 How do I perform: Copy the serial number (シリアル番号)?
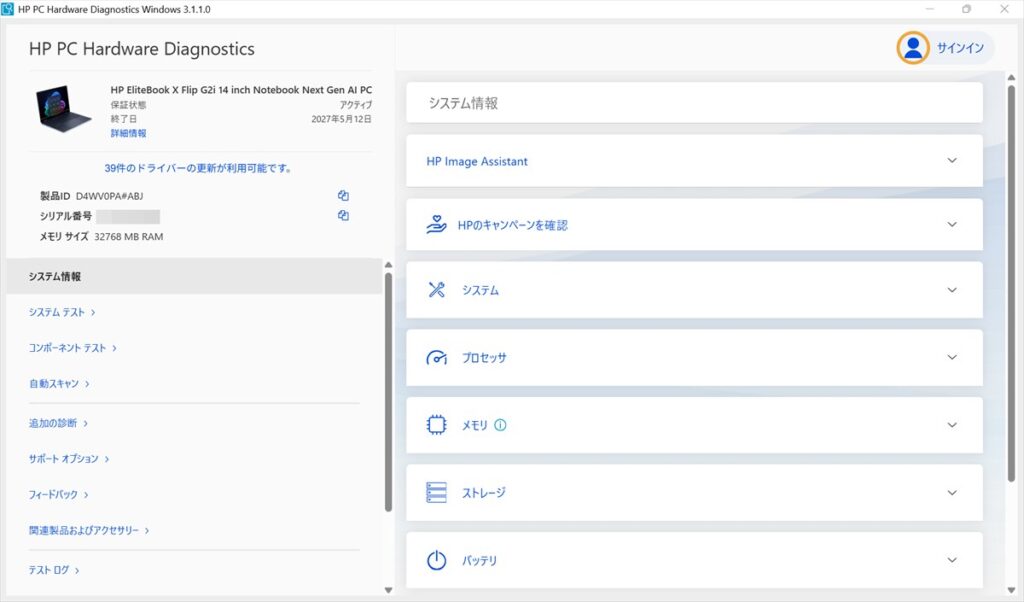(343, 215)
